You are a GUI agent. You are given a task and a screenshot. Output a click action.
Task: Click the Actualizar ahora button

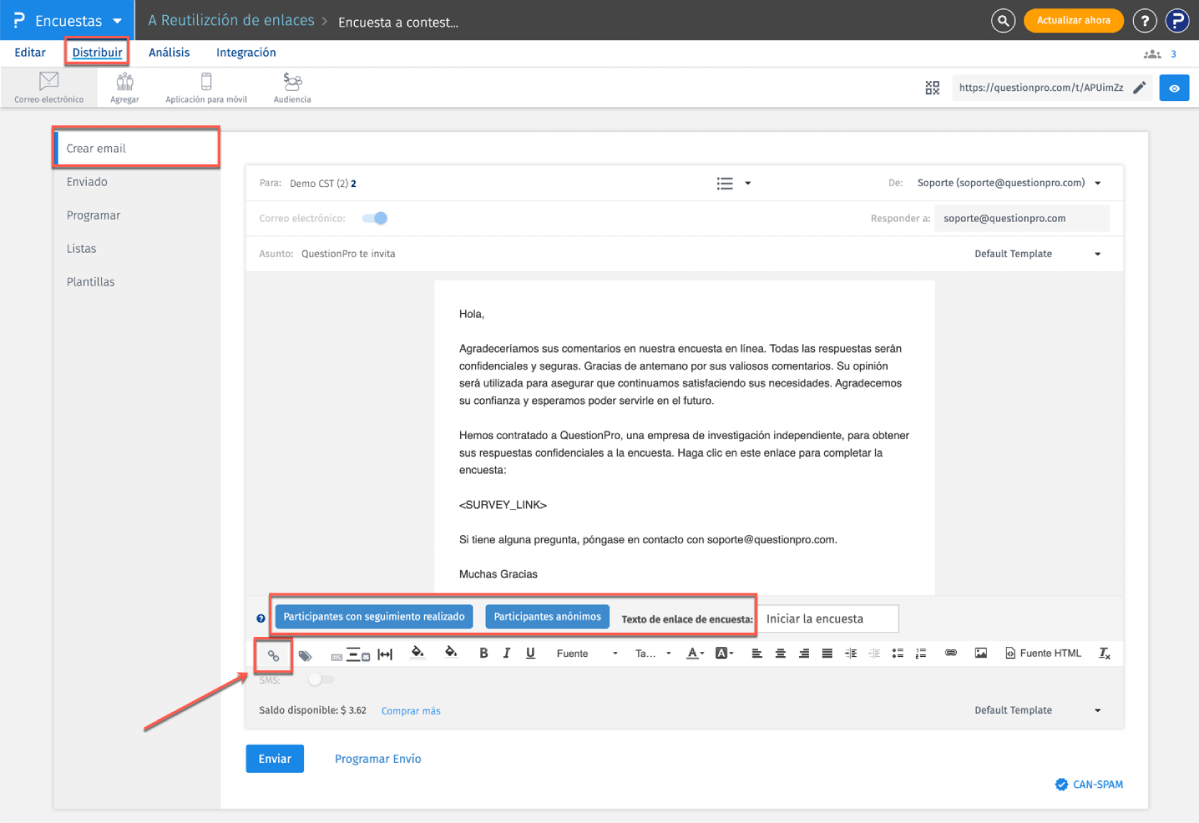click(1074, 21)
